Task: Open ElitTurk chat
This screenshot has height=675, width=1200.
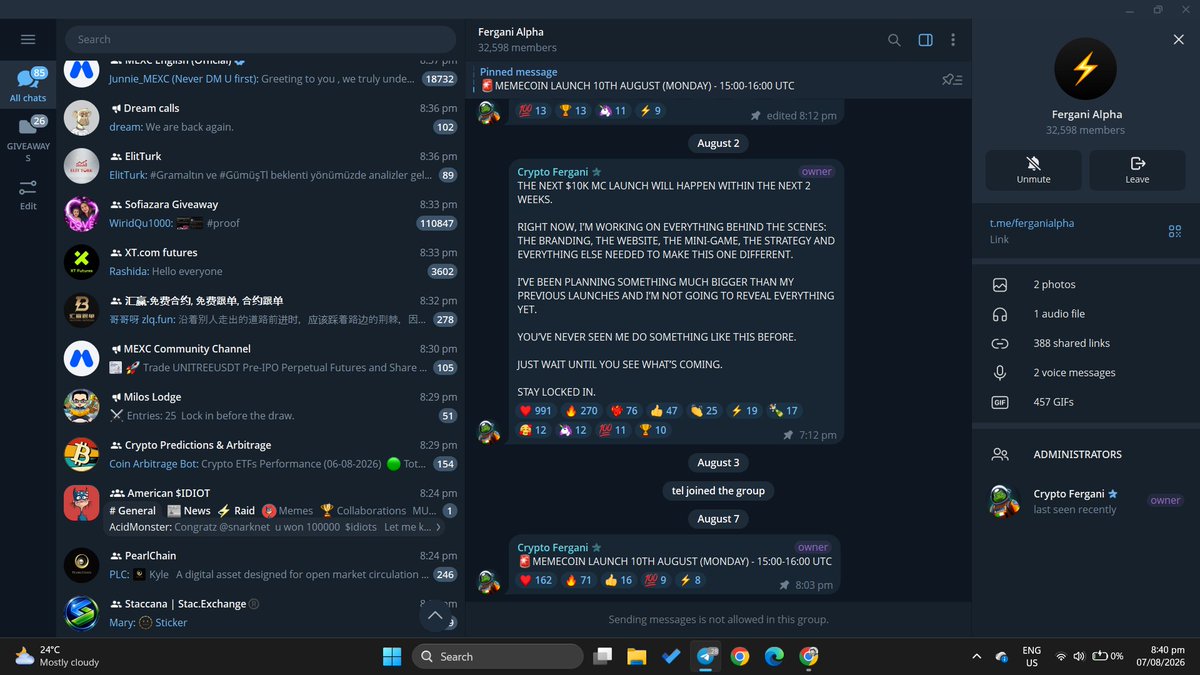Action: tap(260, 165)
